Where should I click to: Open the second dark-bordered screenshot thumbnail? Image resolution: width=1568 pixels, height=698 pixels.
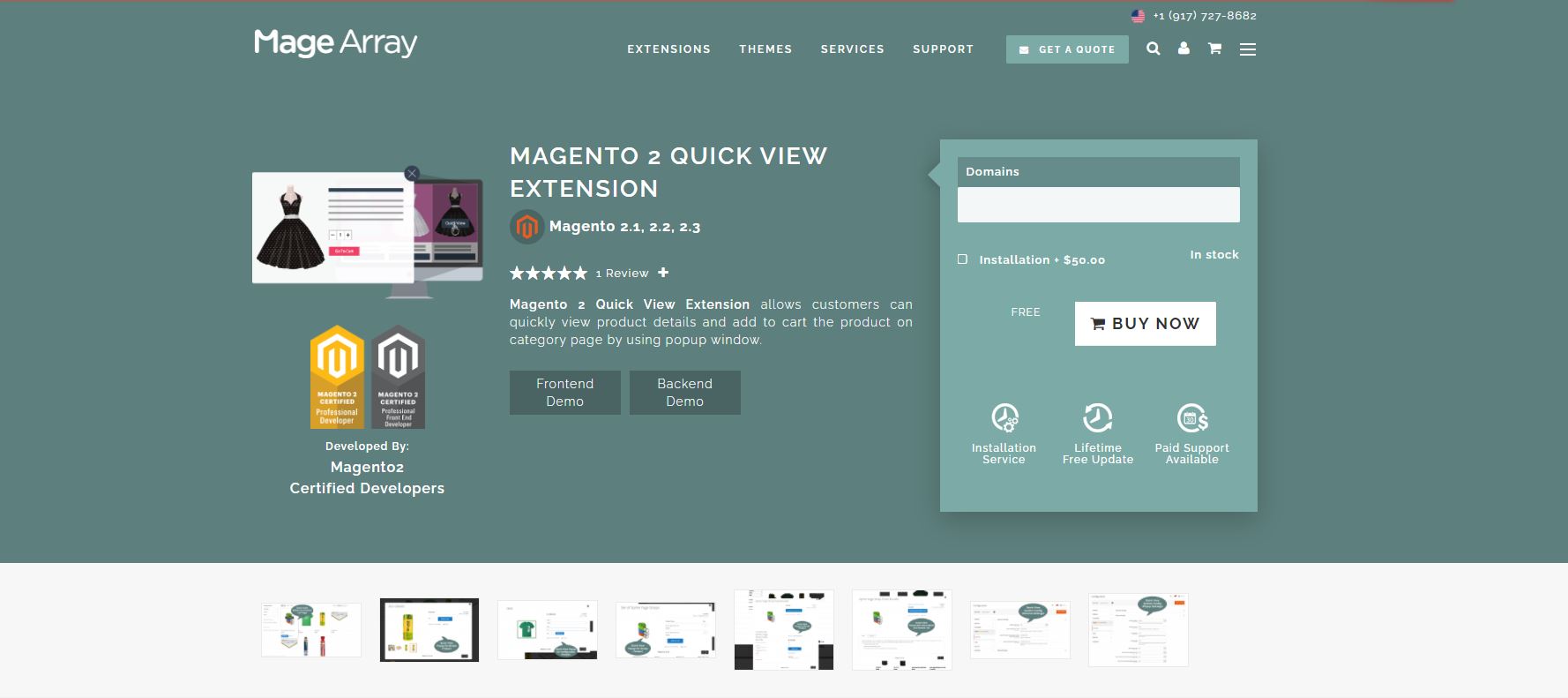[429, 630]
